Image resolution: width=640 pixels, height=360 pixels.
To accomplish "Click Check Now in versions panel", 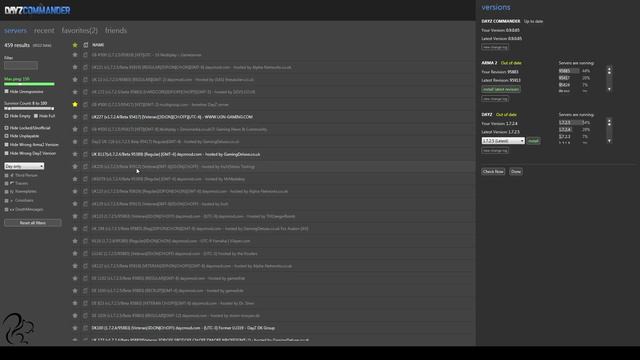I will pyautogui.click(x=493, y=171).
